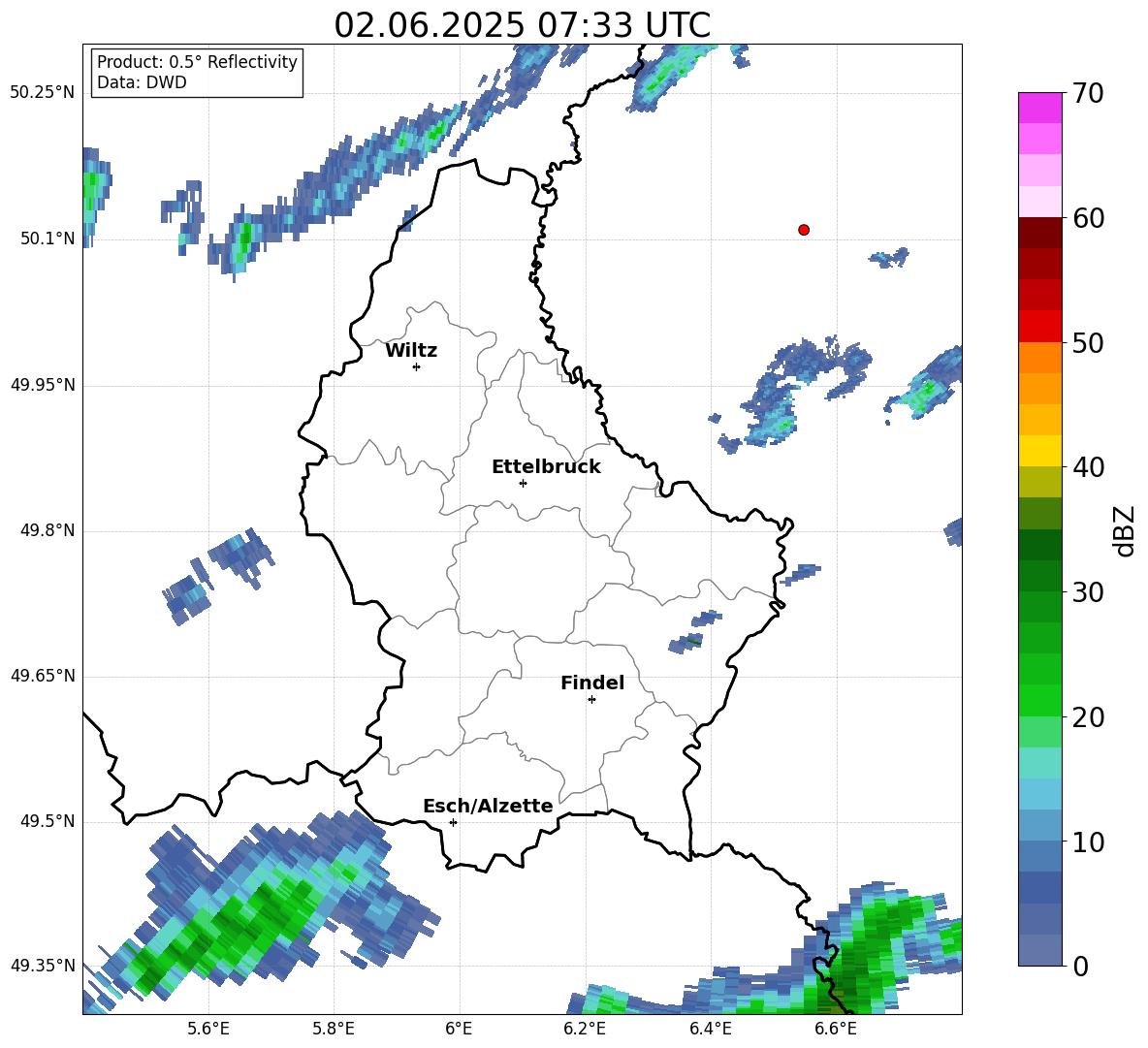Click the 10 tick on the colorbar
This screenshot has height=1048, width=1148.
(1088, 842)
